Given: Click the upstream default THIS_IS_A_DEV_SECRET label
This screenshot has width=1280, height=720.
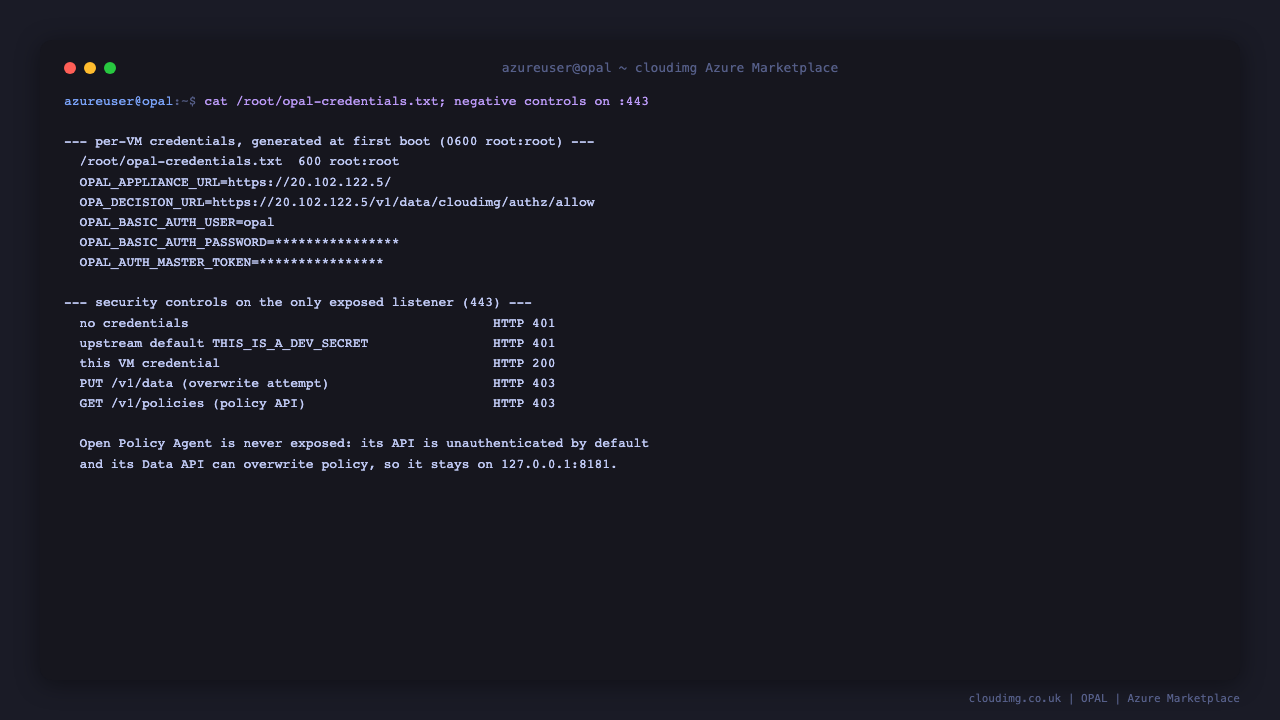Looking at the screenshot, I should click(x=224, y=343).
